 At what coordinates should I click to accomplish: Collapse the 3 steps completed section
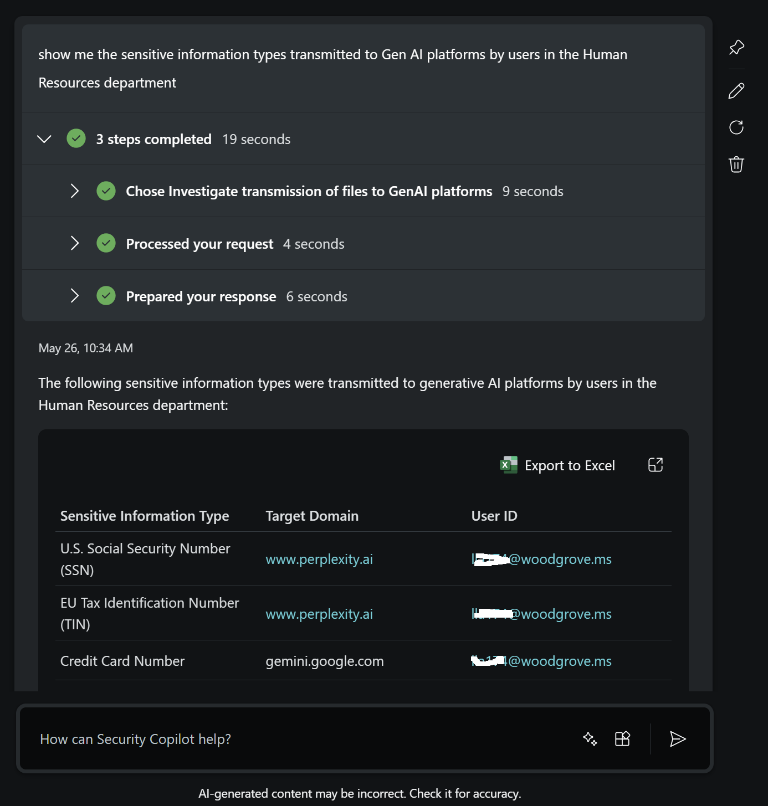coord(44,139)
